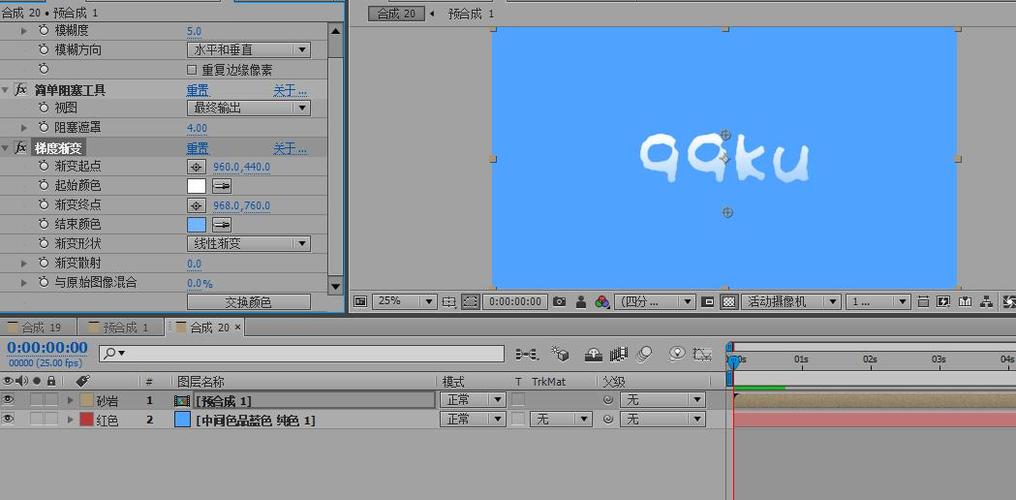Click the motion blur enable icon in timeline
1016x500 pixels.
[x=644, y=354]
